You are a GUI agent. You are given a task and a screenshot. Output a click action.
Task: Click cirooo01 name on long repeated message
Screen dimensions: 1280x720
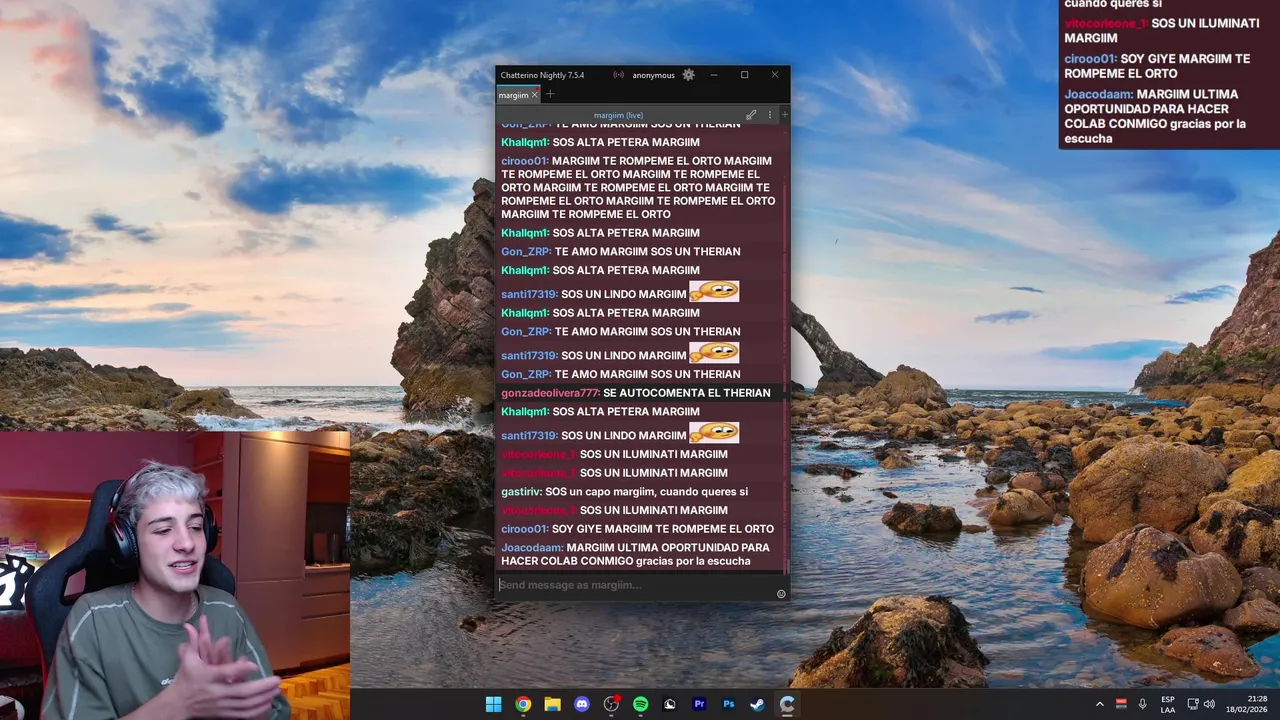pos(525,161)
